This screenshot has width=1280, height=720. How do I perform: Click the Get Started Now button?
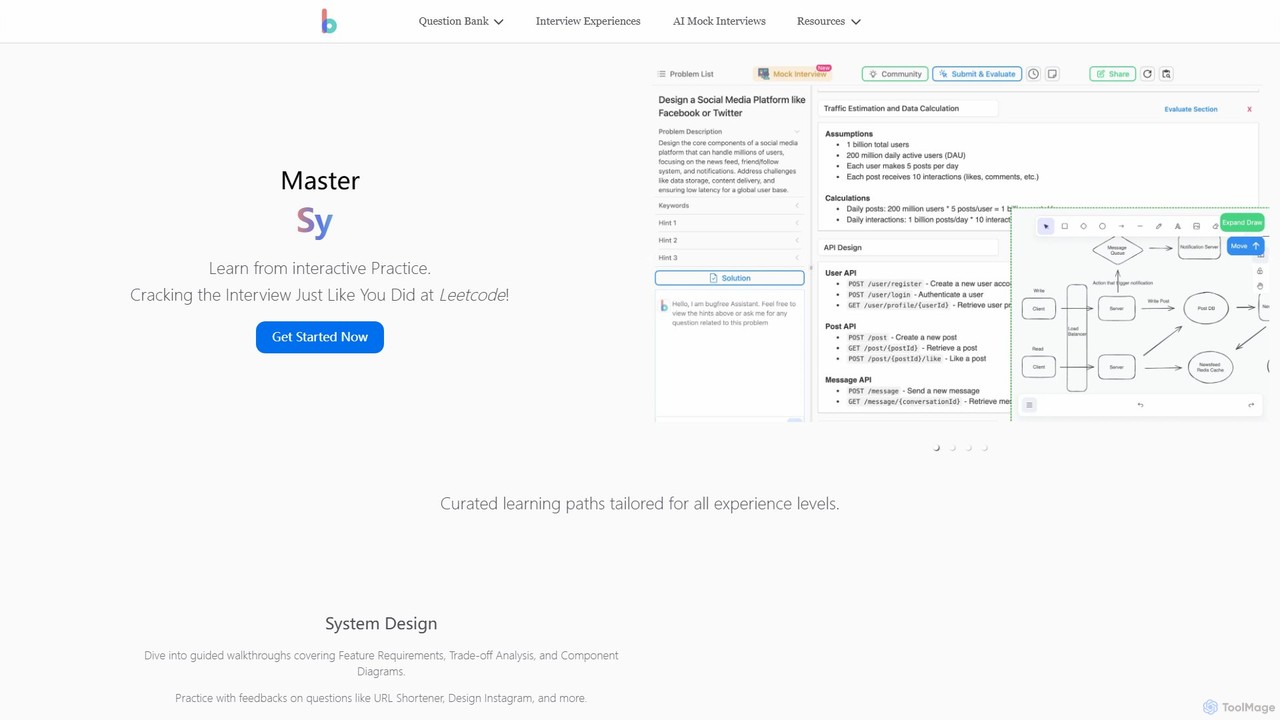[x=320, y=337]
